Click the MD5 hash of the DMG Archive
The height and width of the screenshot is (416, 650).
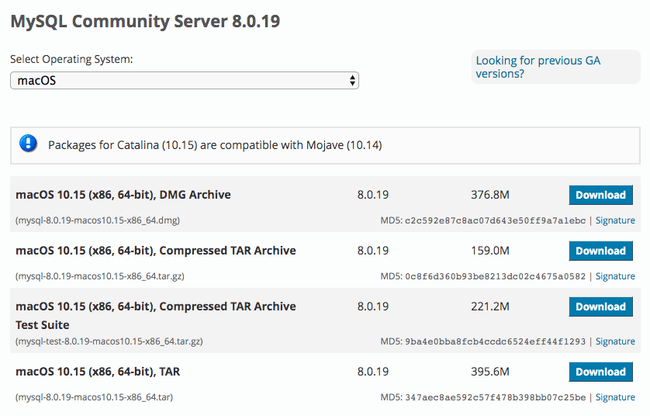496,220
